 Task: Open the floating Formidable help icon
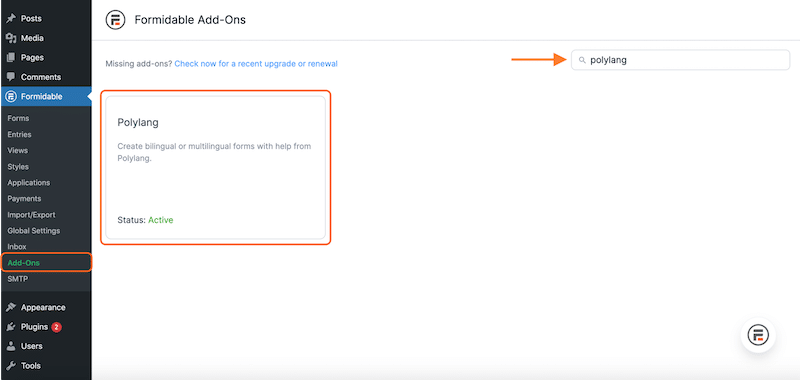(758, 335)
